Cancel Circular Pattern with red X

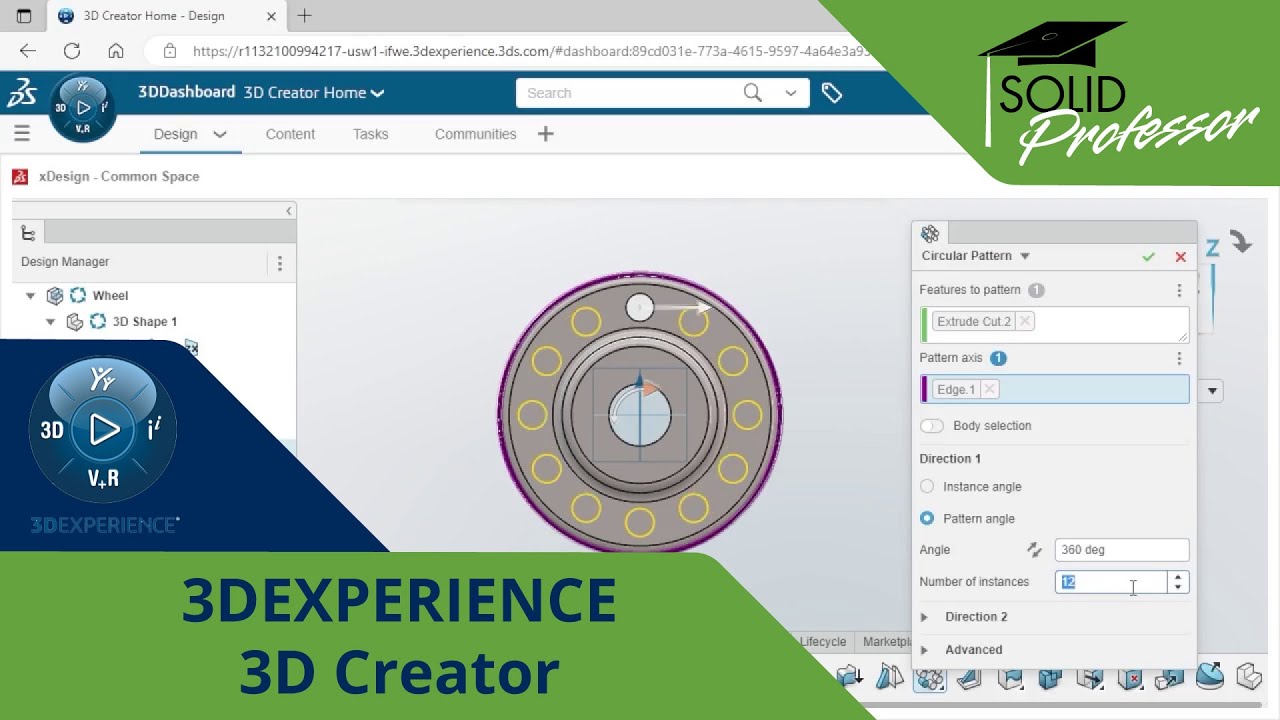pyautogui.click(x=1181, y=257)
